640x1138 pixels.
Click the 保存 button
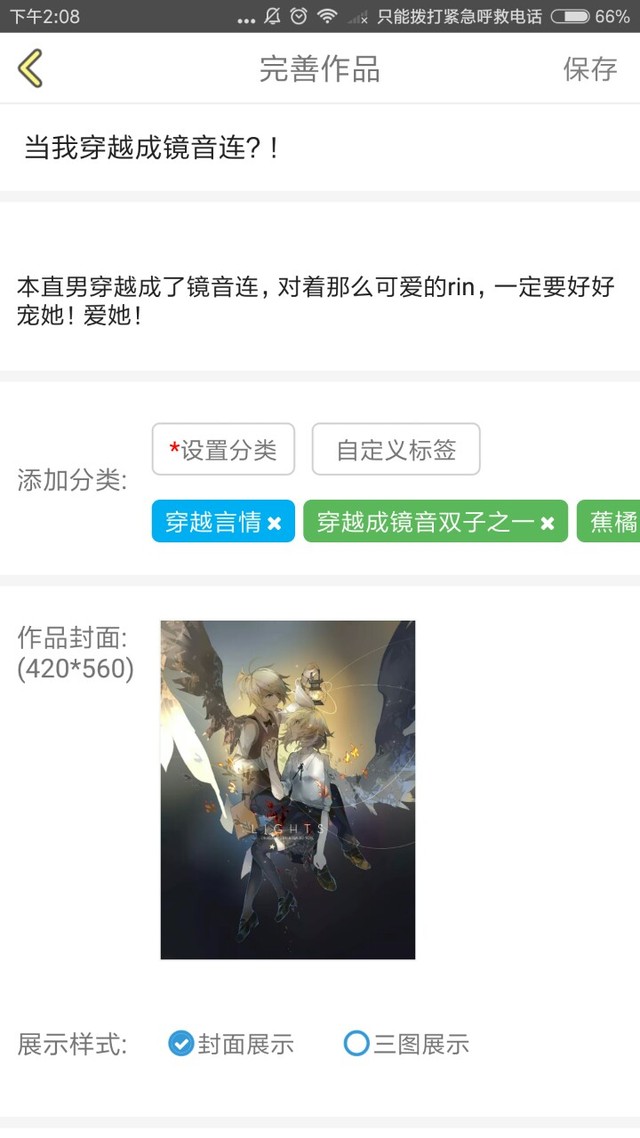pyautogui.click(x=590, y=69)
